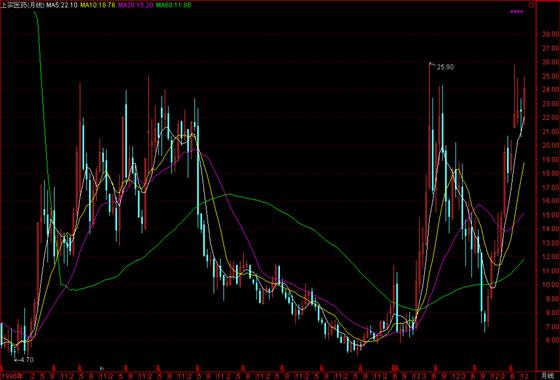Select the purple MA20 indicator label
The height and width of the screenshot is (380, 560).
point(135,5)
